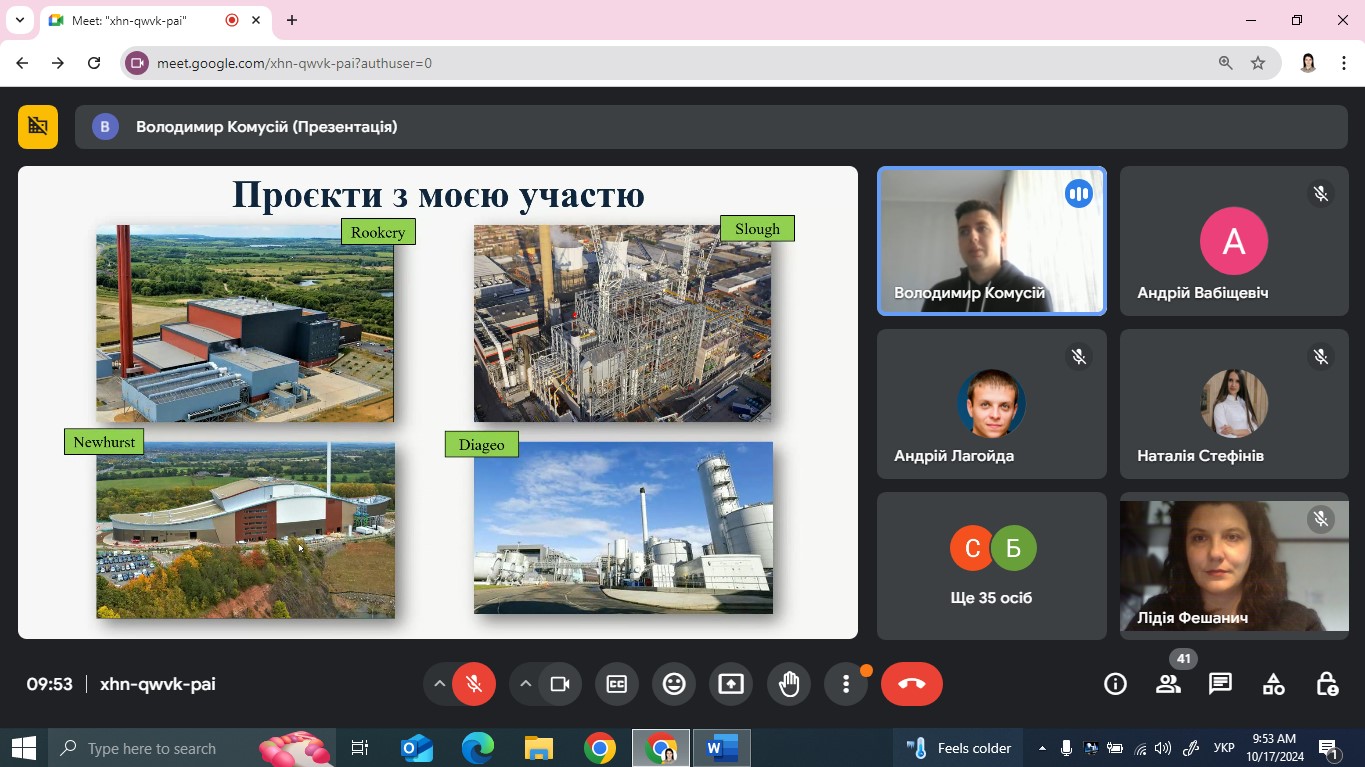View site info camera icon in address bar
1365x767 pixels.
pos(138,63)
